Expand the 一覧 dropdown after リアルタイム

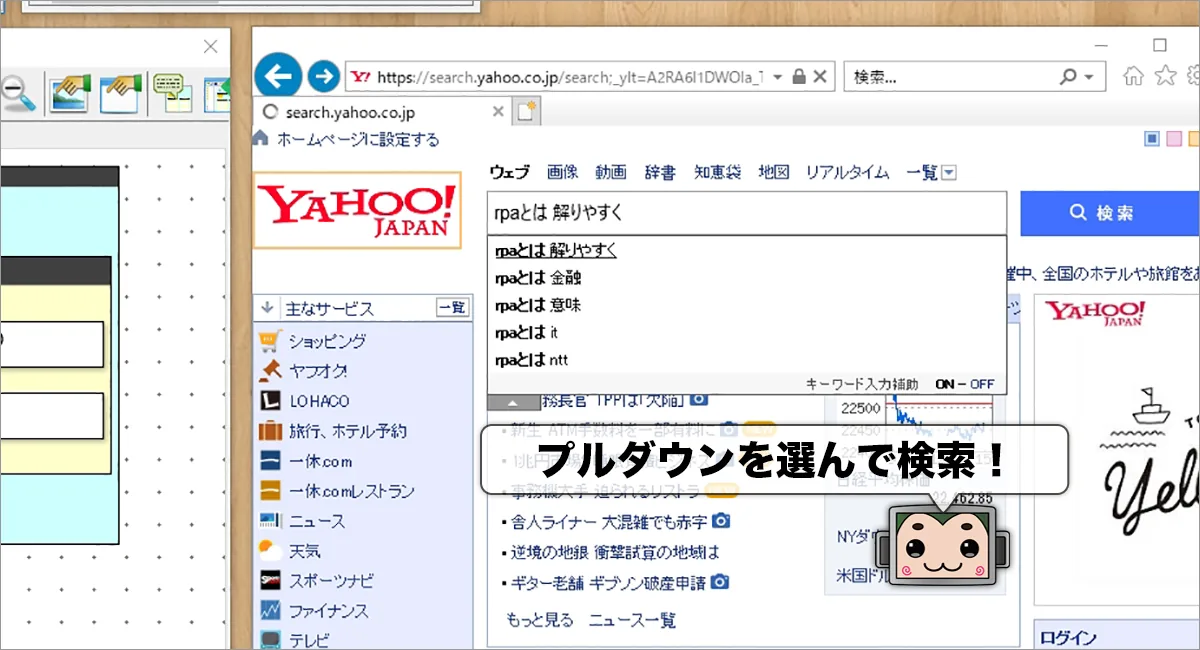pos(949,173)
